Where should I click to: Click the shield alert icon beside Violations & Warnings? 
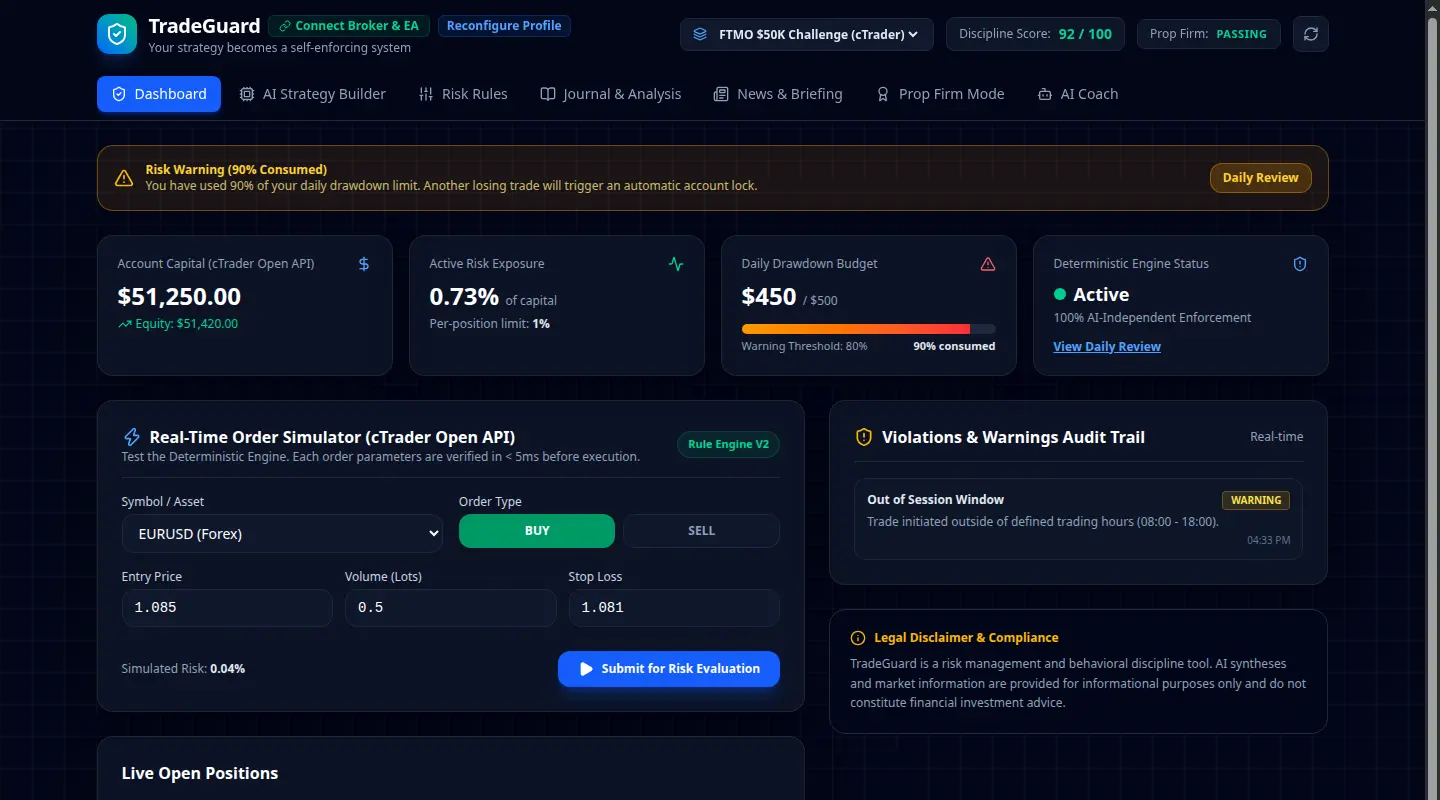864,437
